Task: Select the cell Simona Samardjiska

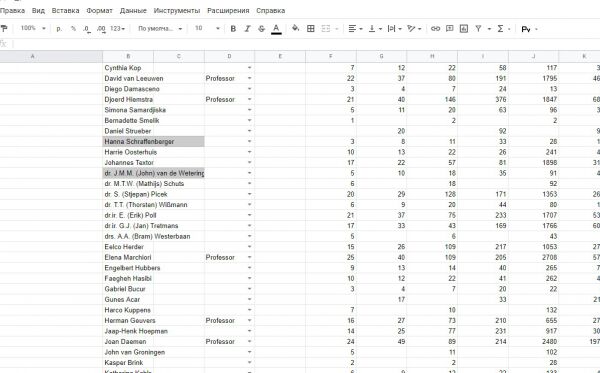Action: point(128,110)
